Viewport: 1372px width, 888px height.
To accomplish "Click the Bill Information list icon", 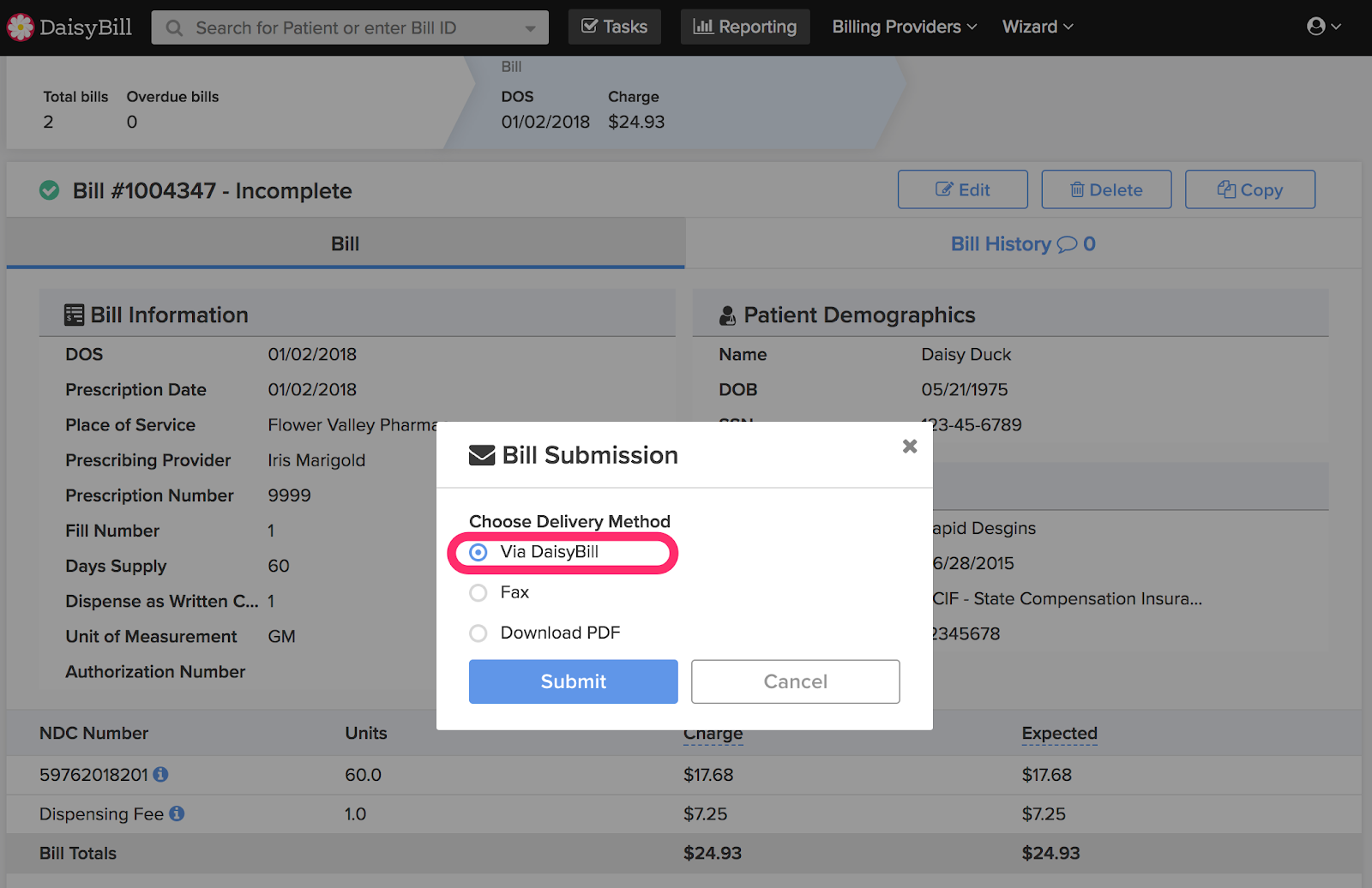I will pos(75,315).
